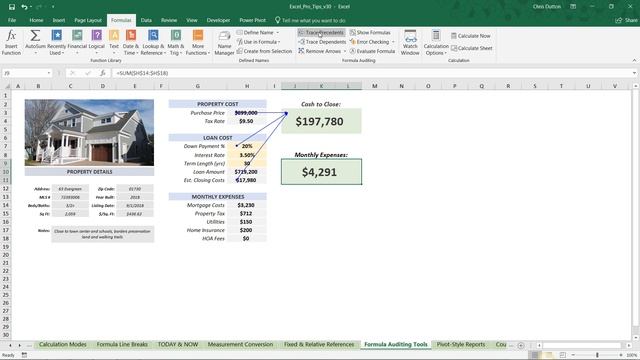The image size is (640, 360).
Task: Open the Logical functions library
Action: 97,42
